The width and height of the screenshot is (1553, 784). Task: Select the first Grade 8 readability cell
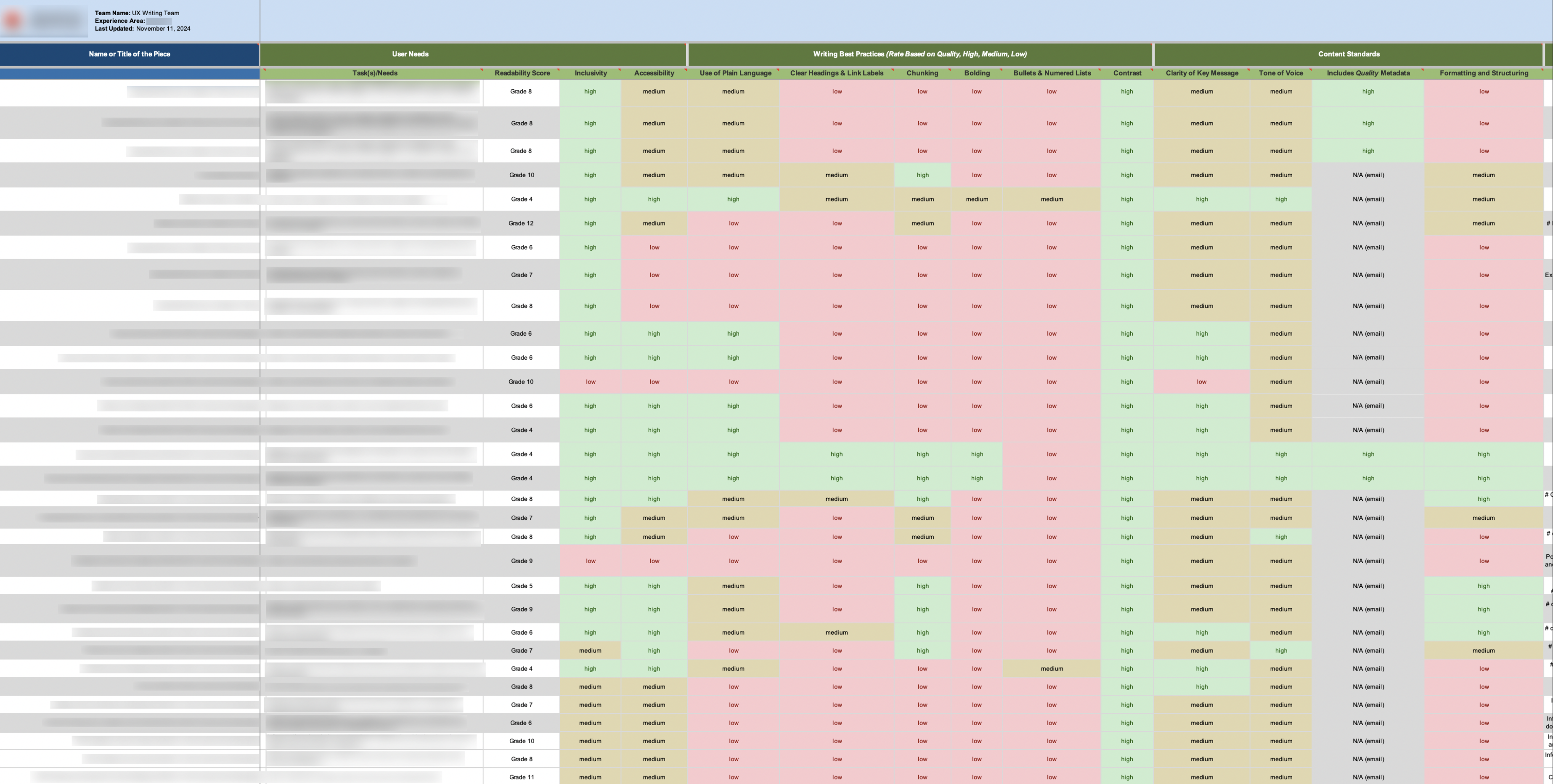pos(521,92)
